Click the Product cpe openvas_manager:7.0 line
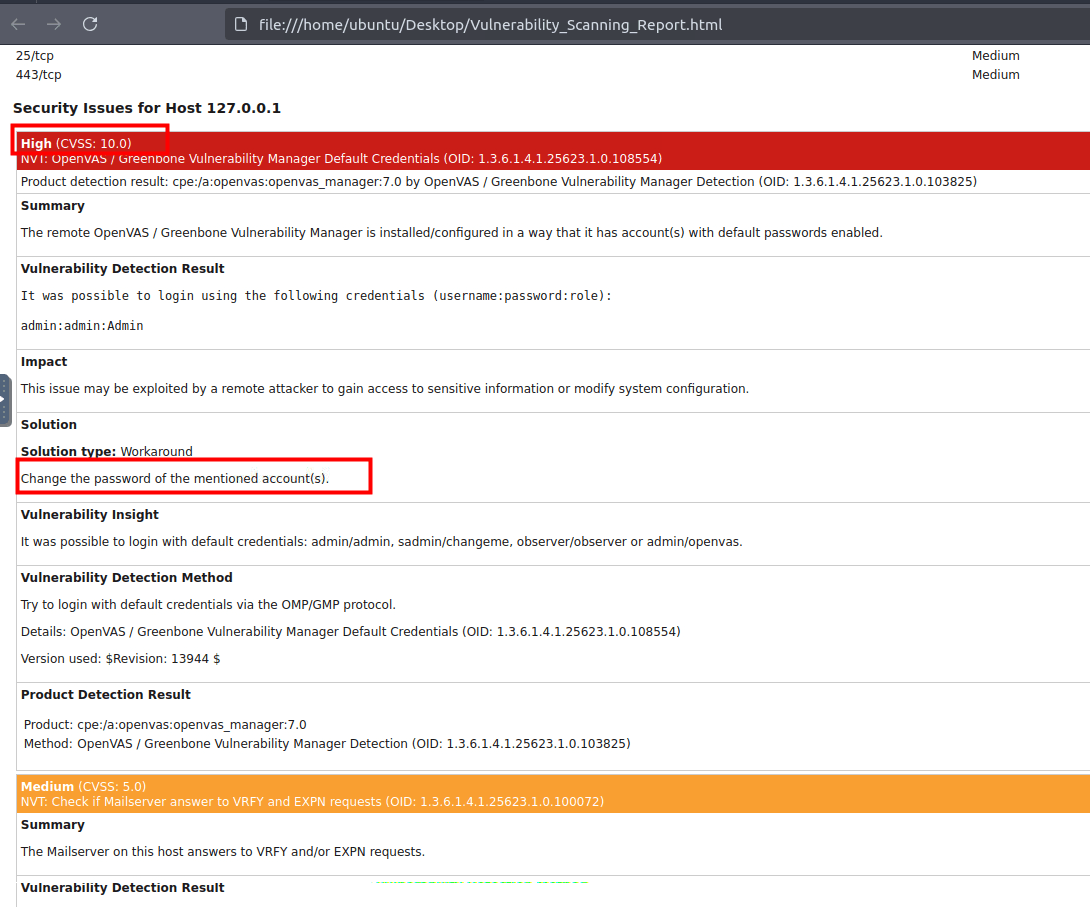 [x=165, y=724]
